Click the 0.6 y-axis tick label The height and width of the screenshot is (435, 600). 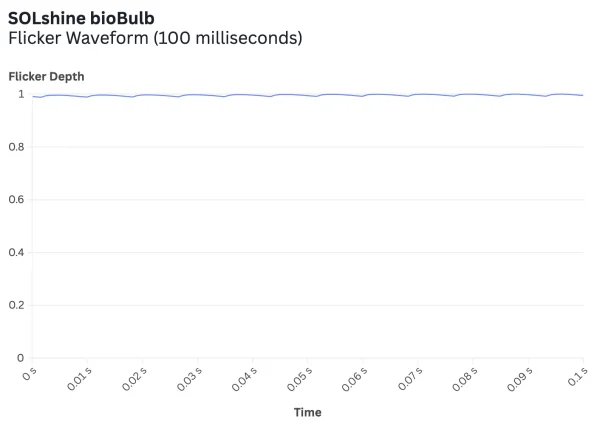click(x=15, y=200)
